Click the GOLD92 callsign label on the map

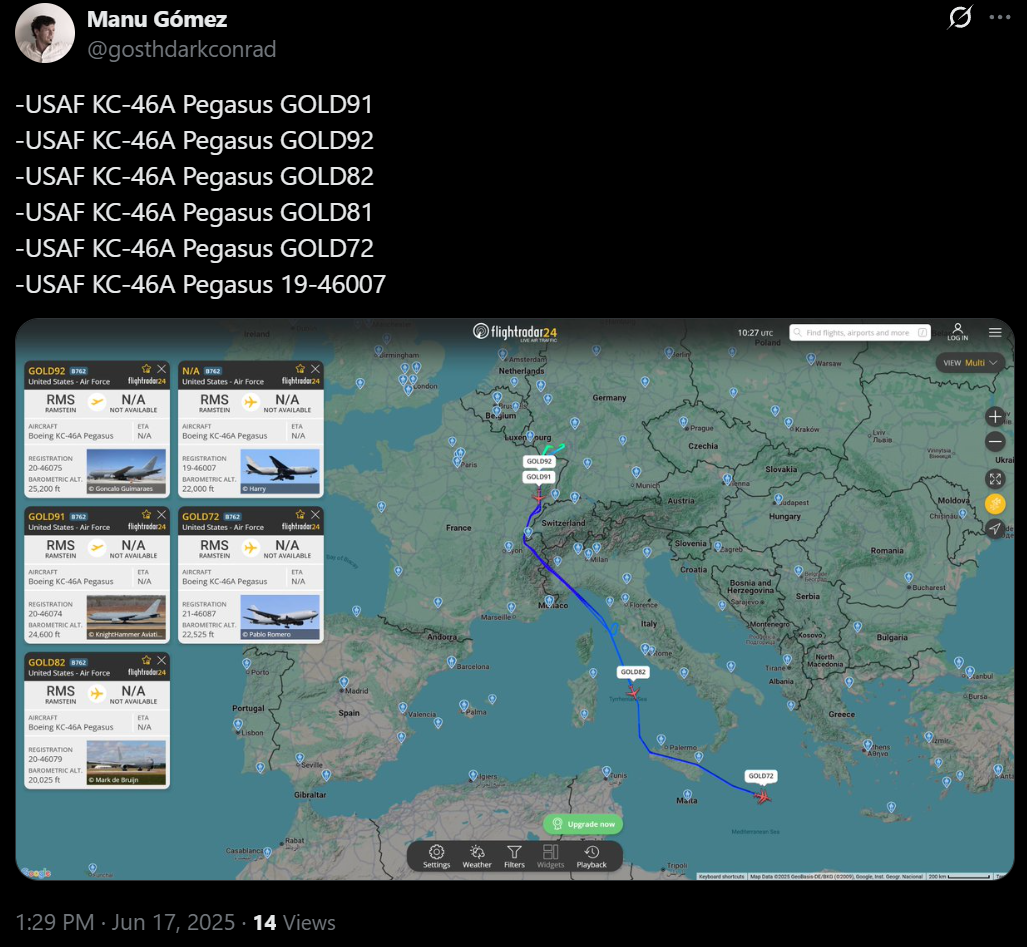[x=539, y=461]
